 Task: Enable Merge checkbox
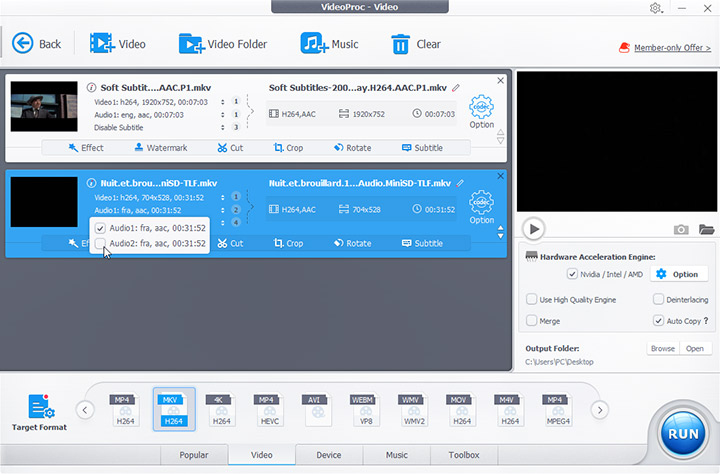[x=531, y=321]
